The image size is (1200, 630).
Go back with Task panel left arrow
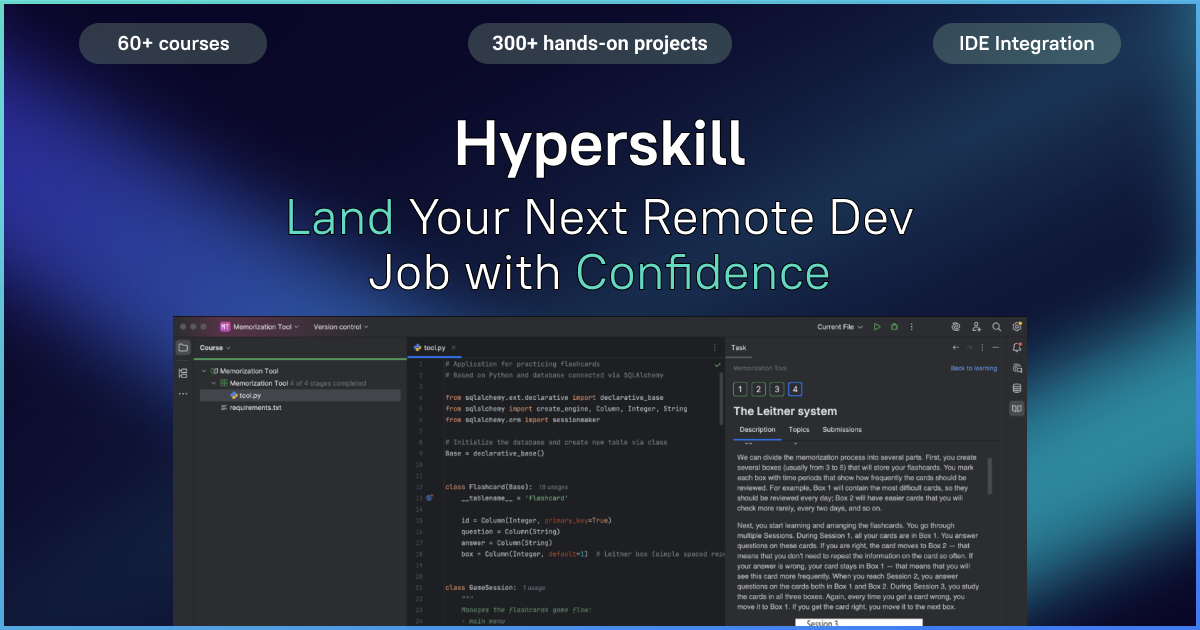(955, 348)
